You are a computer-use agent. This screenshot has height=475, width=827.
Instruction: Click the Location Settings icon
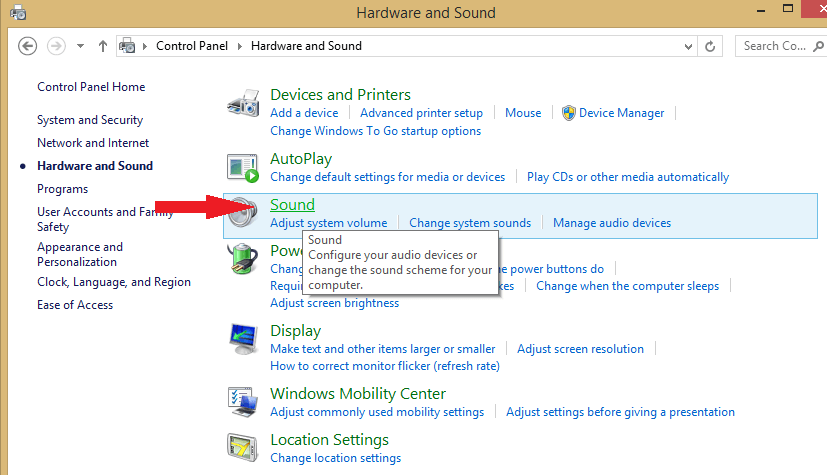tap(244, 448)
